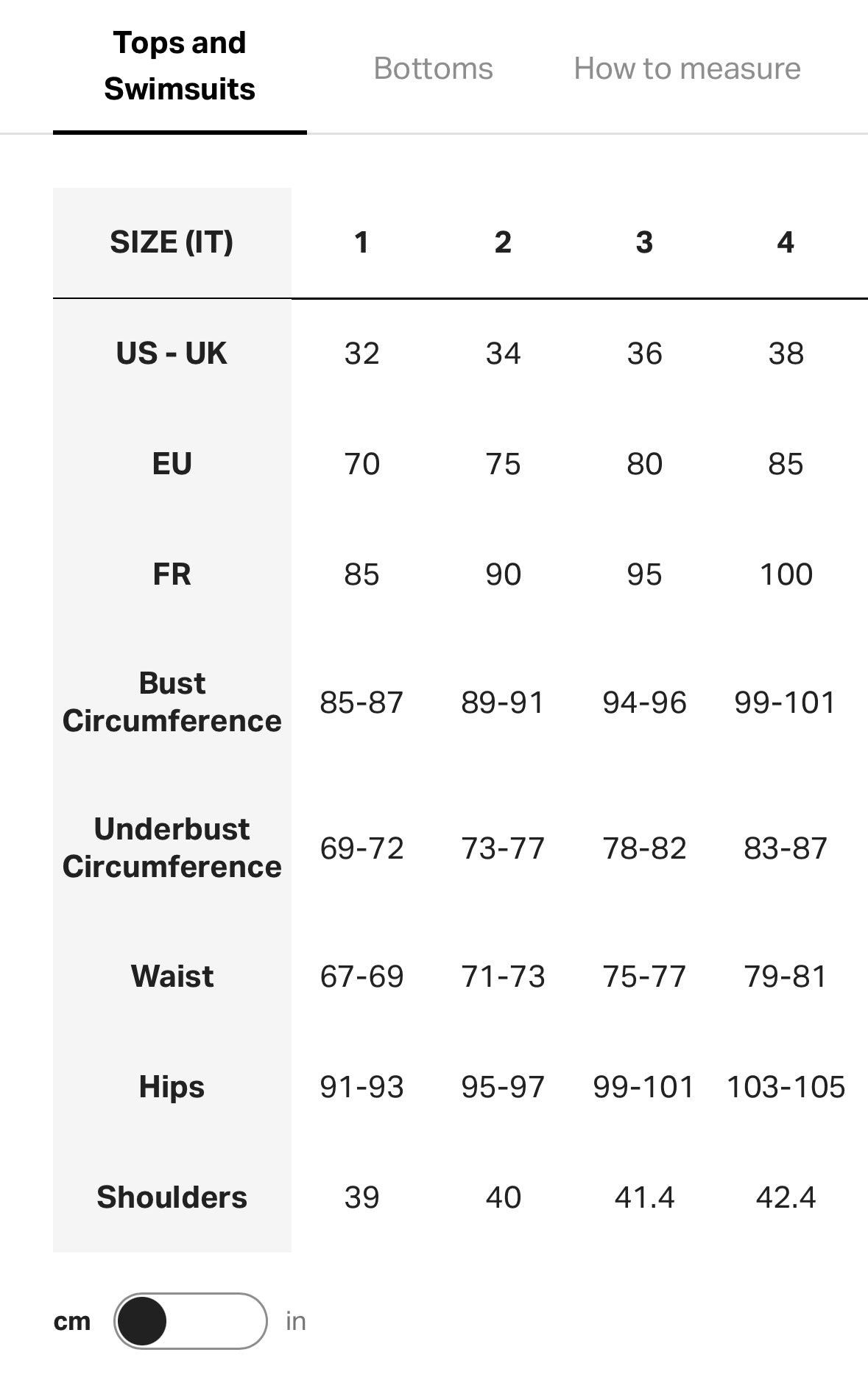Select size 1 column header
The height and width of the screenshot is (1383, 868).
click(x=361, y=242)
